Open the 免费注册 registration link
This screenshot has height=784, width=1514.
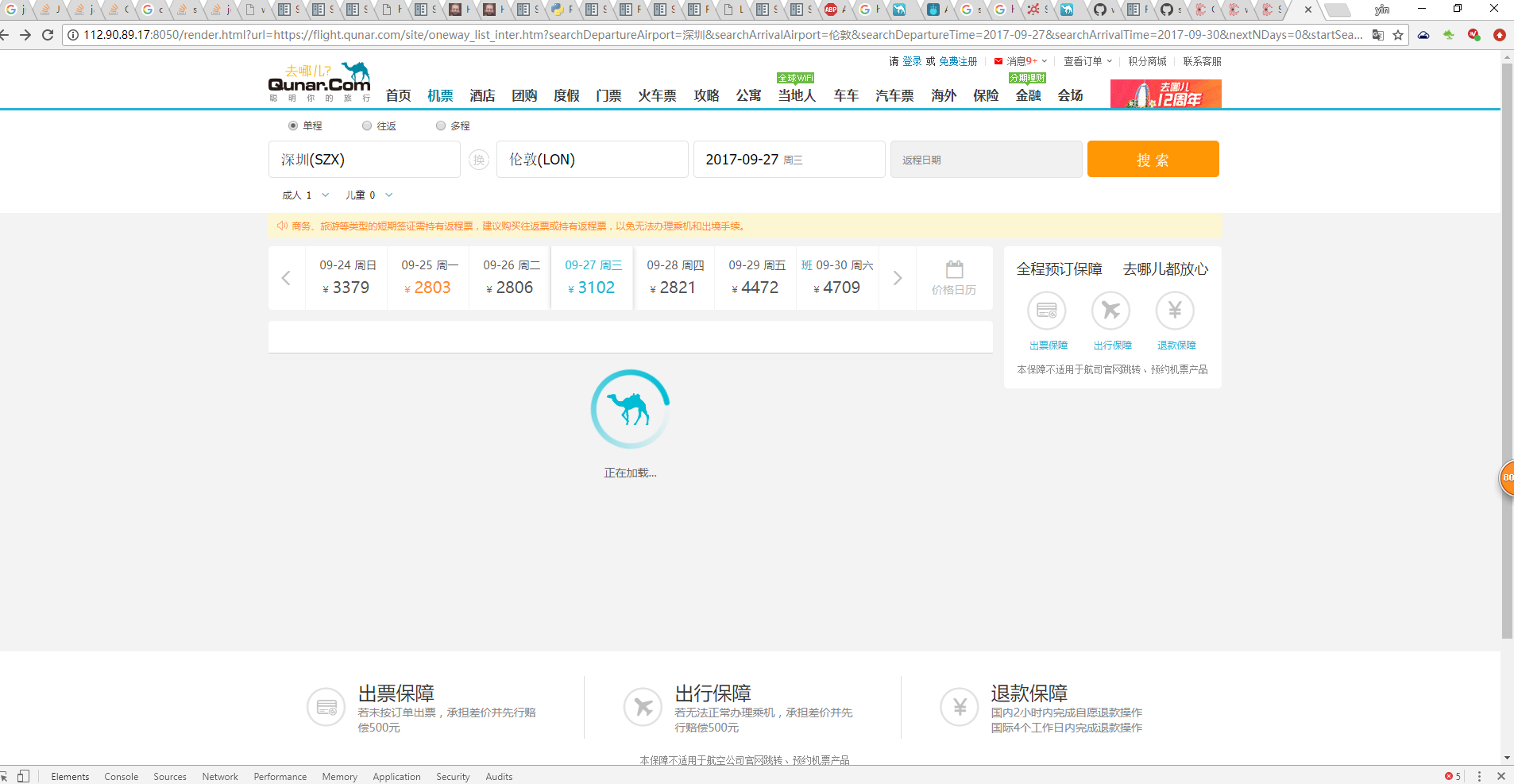point(957,61)
